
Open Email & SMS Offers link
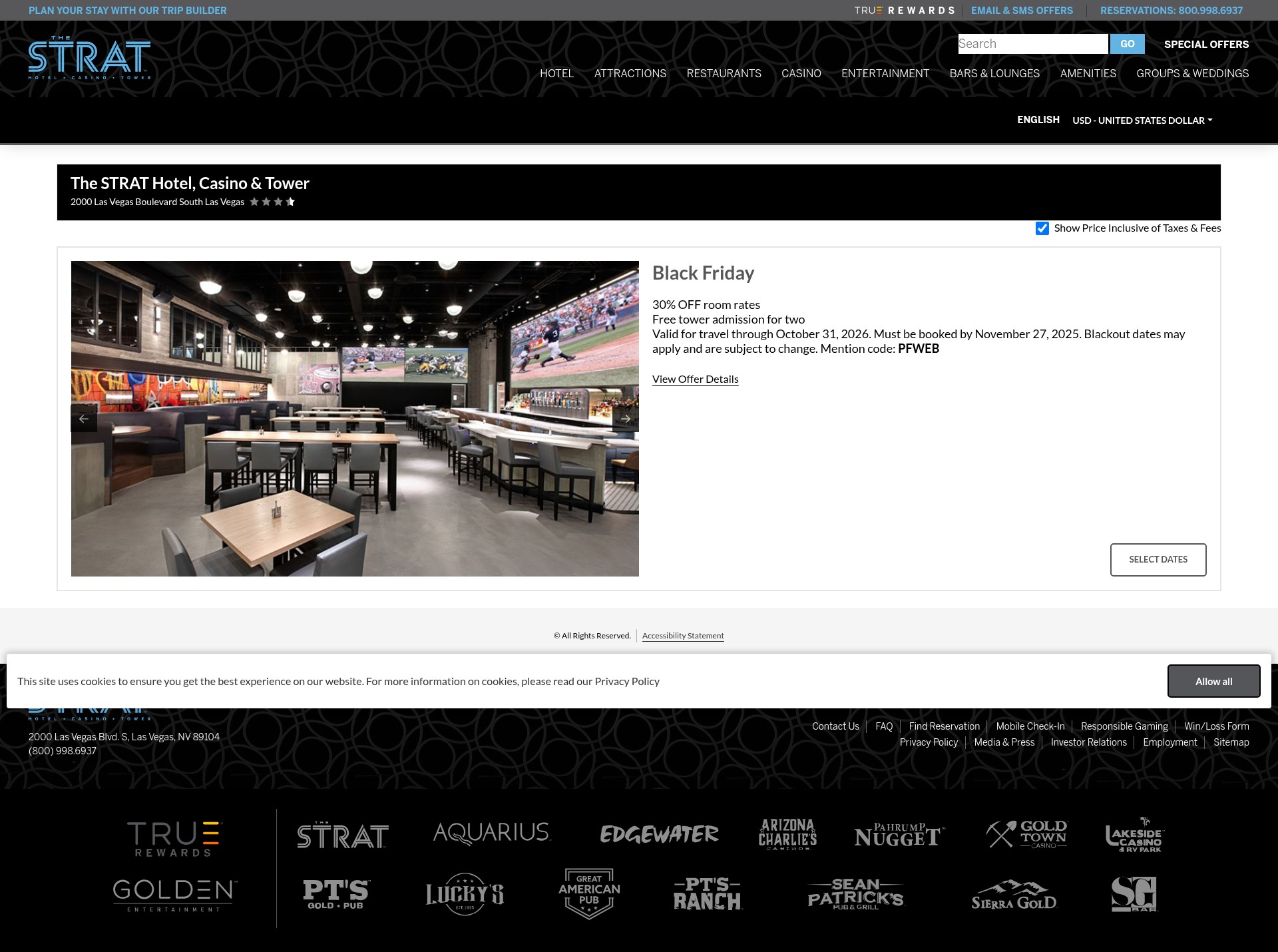(x=1022, y=11)
